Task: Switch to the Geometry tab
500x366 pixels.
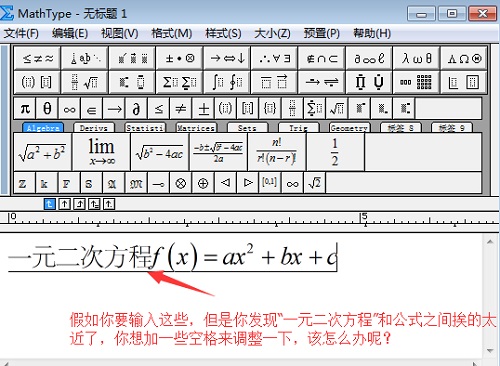Action: tap(349, 128)
